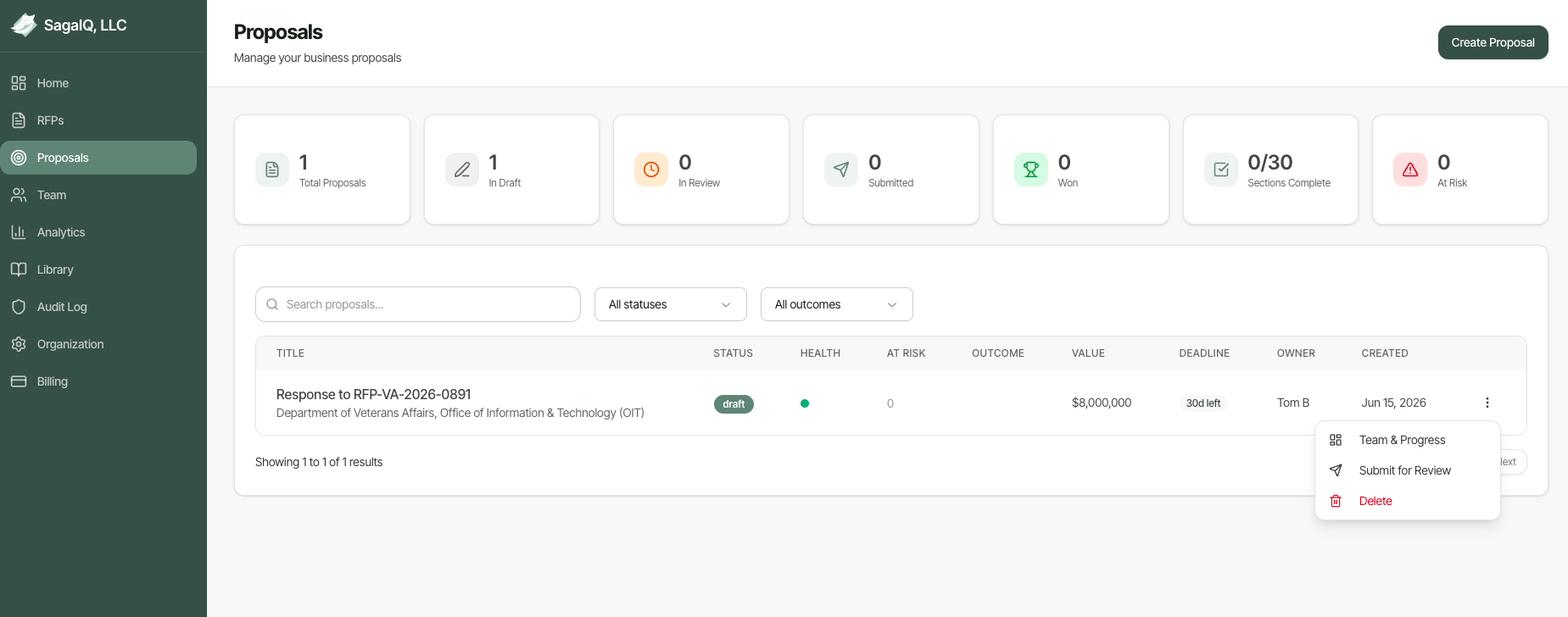Click the OUTCOME column header

coord(998,353)
